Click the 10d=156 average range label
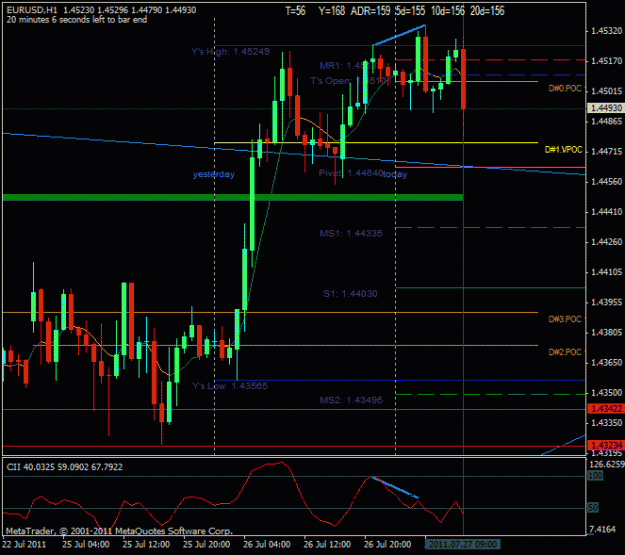Image resolution: width=625 pixels, height=555 pixels. pos(448,11)
